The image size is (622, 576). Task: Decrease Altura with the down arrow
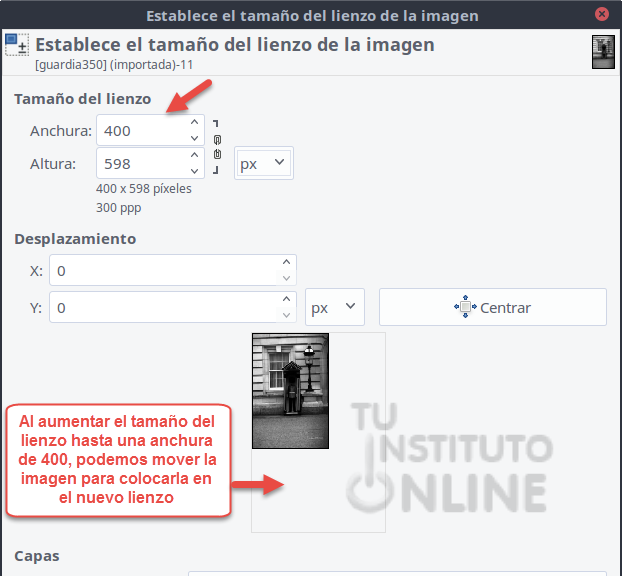click(x=194, y=171)
